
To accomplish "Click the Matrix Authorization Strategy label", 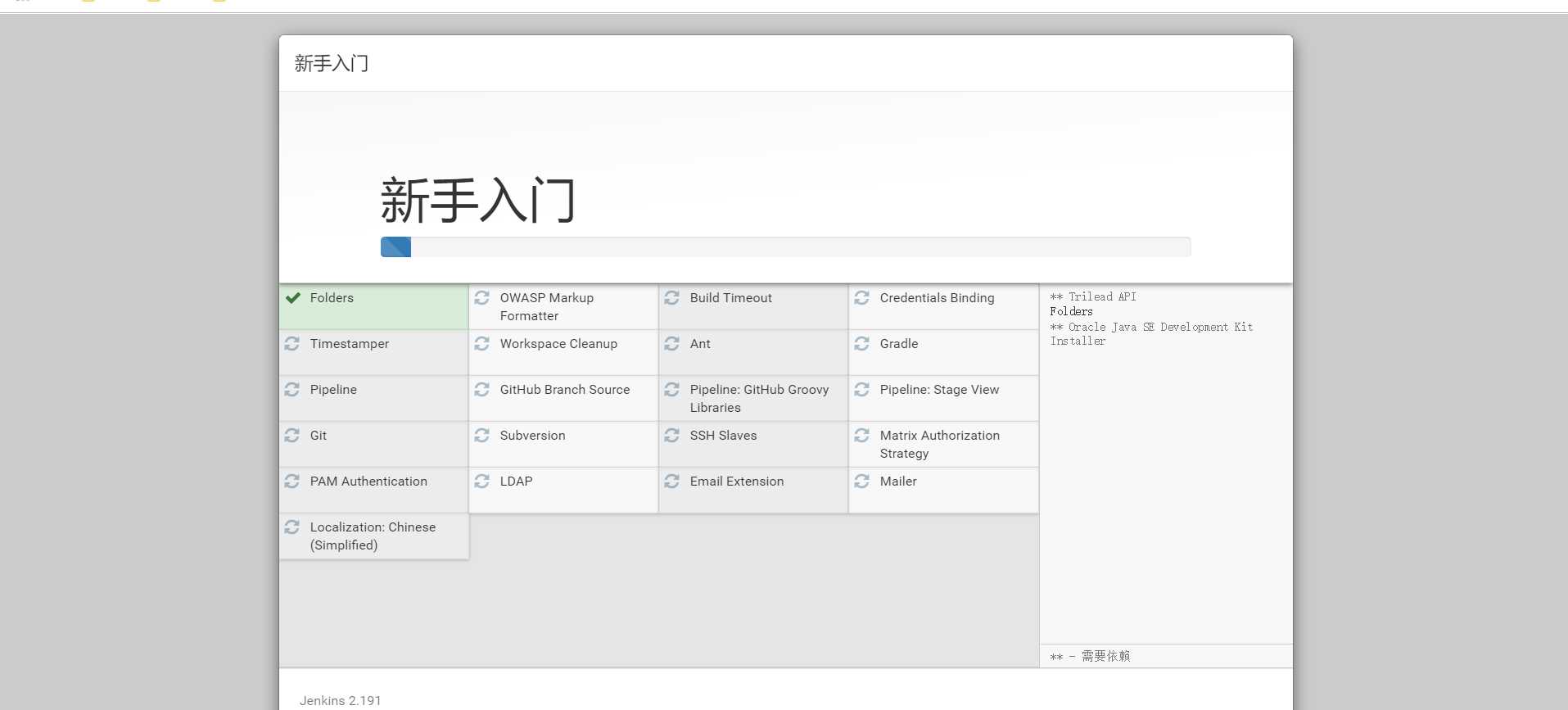I will pyautogui.click(x=940, y=445).
